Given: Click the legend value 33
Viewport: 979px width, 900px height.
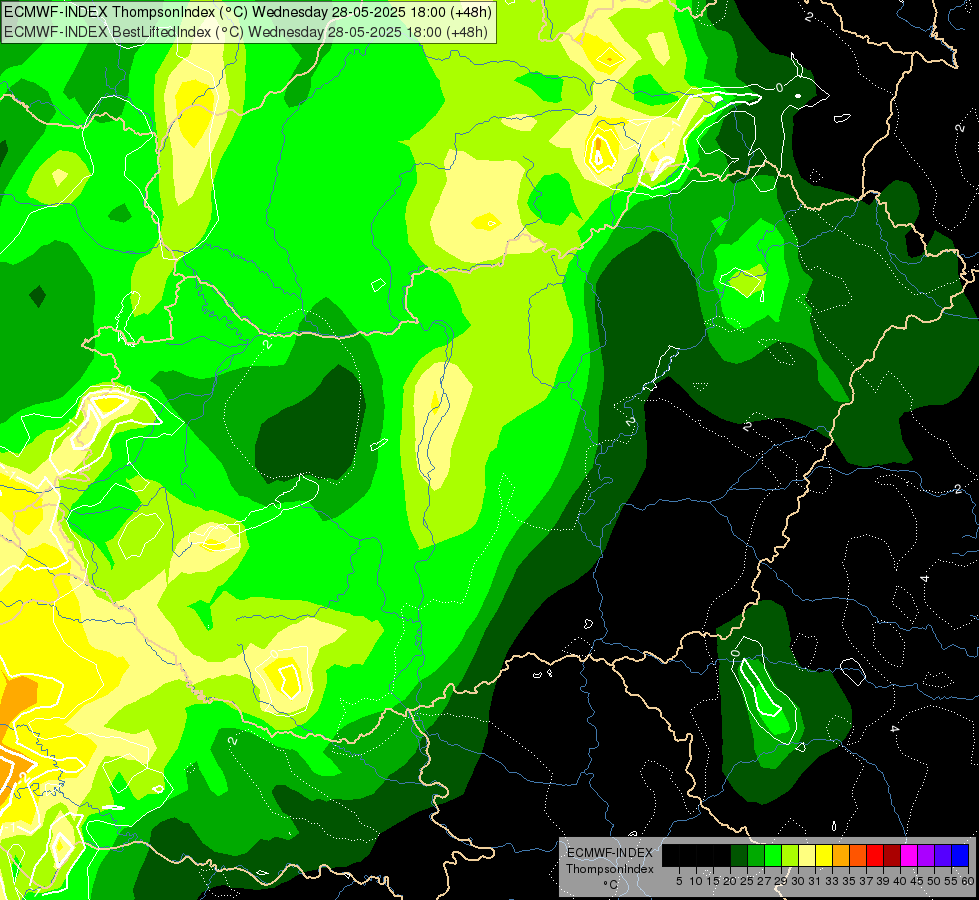Looking at the screenshot, I should click(832, 881).
